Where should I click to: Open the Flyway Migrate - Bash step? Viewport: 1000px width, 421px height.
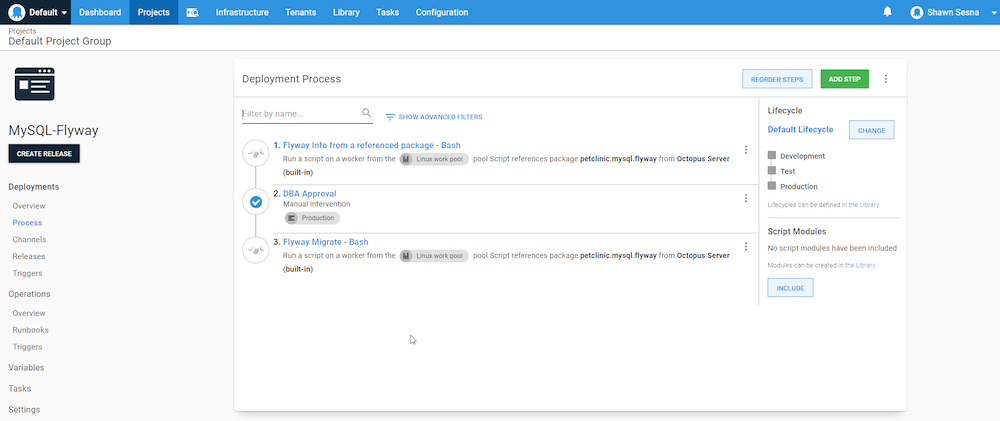325,242
